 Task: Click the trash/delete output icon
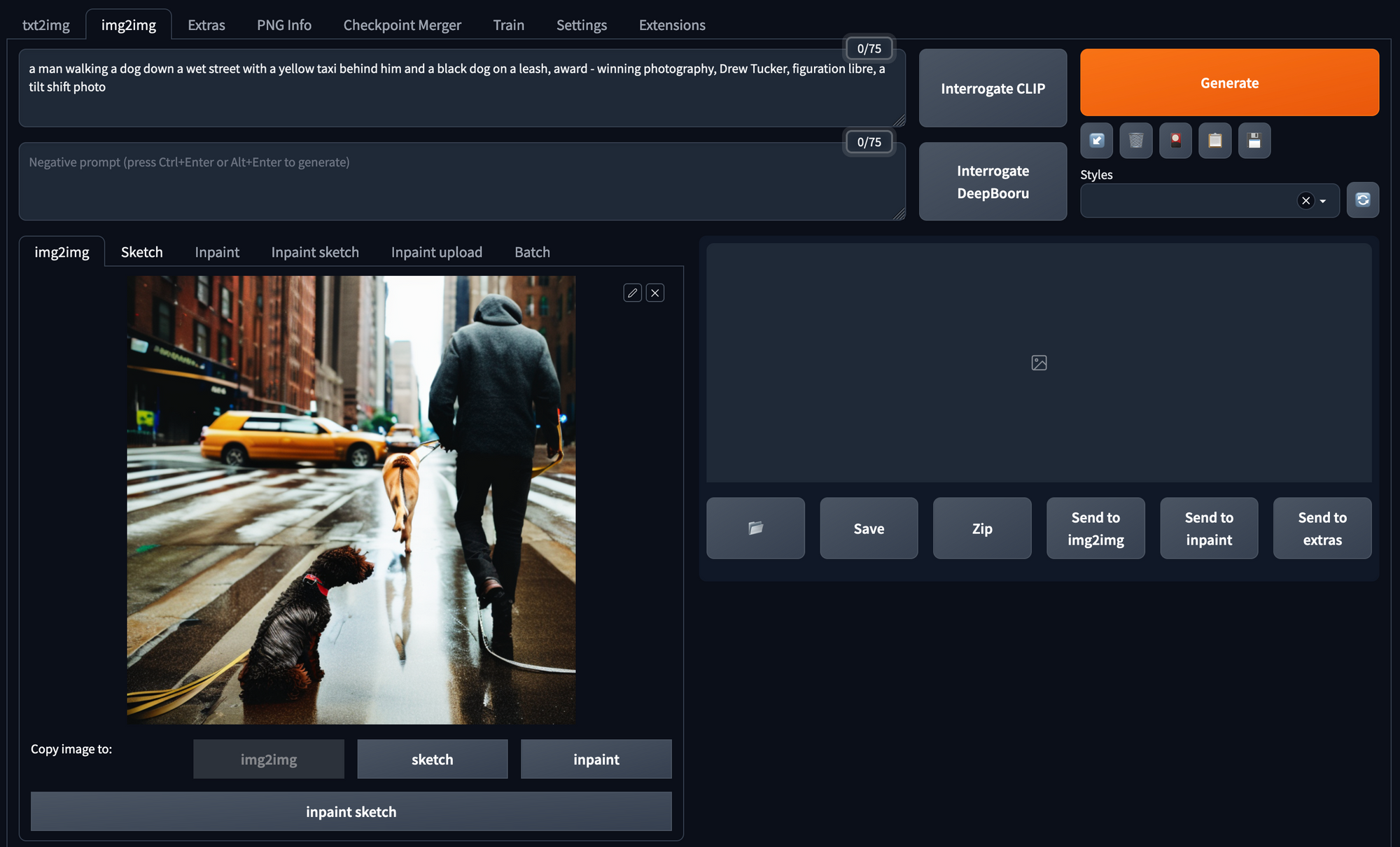click(1137, 140)
